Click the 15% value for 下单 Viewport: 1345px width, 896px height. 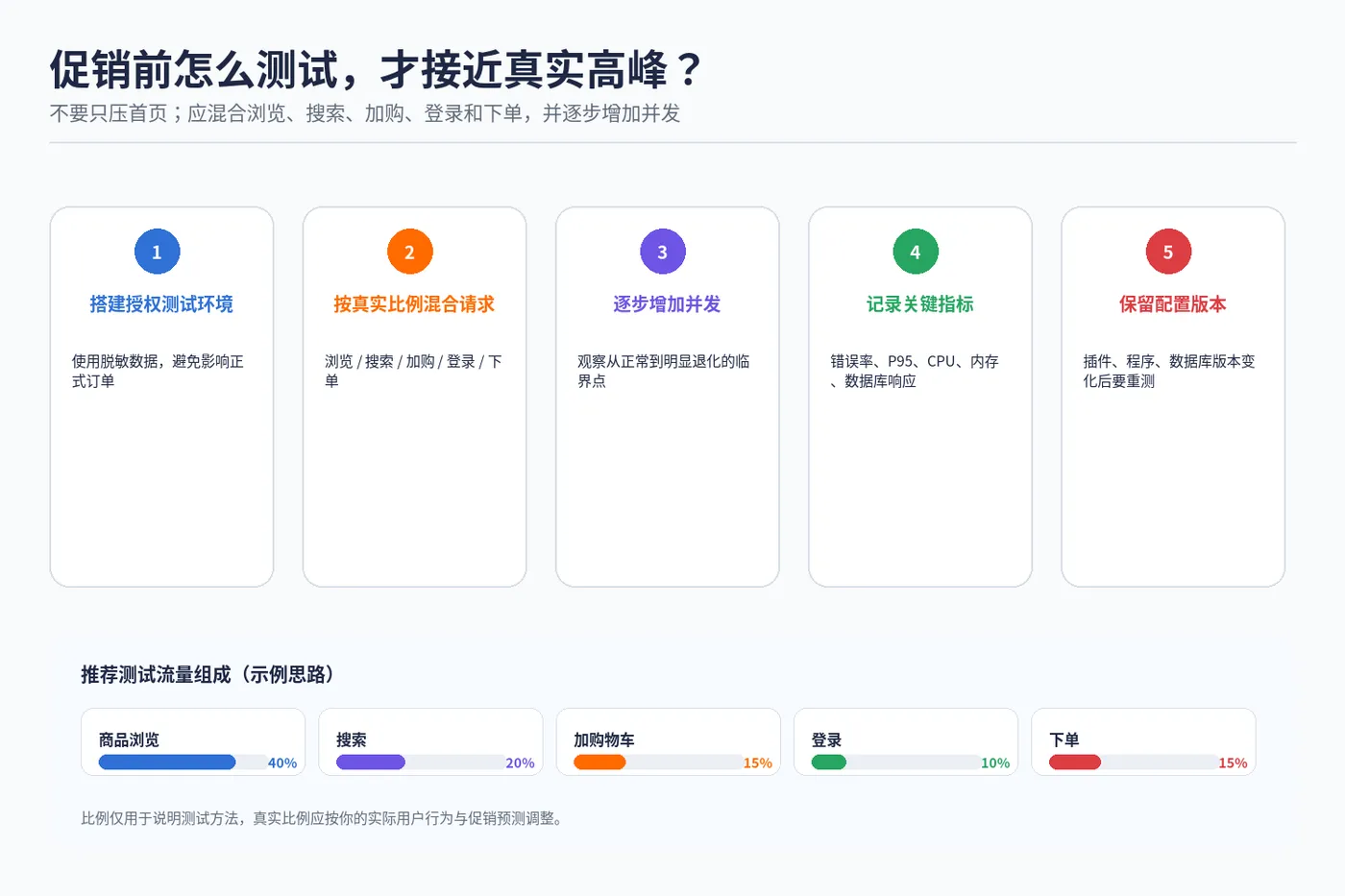[x=1233, y=763]
